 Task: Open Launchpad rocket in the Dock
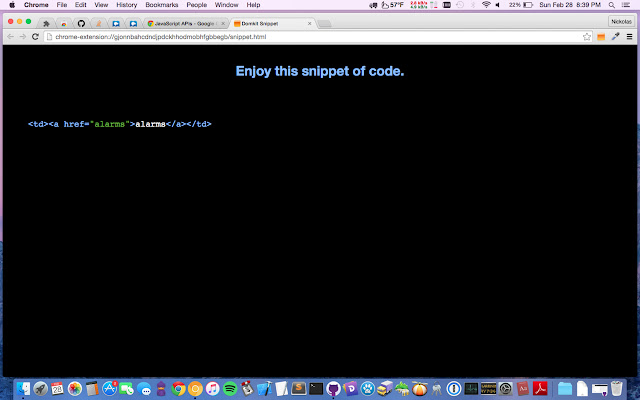click(40, 388)
